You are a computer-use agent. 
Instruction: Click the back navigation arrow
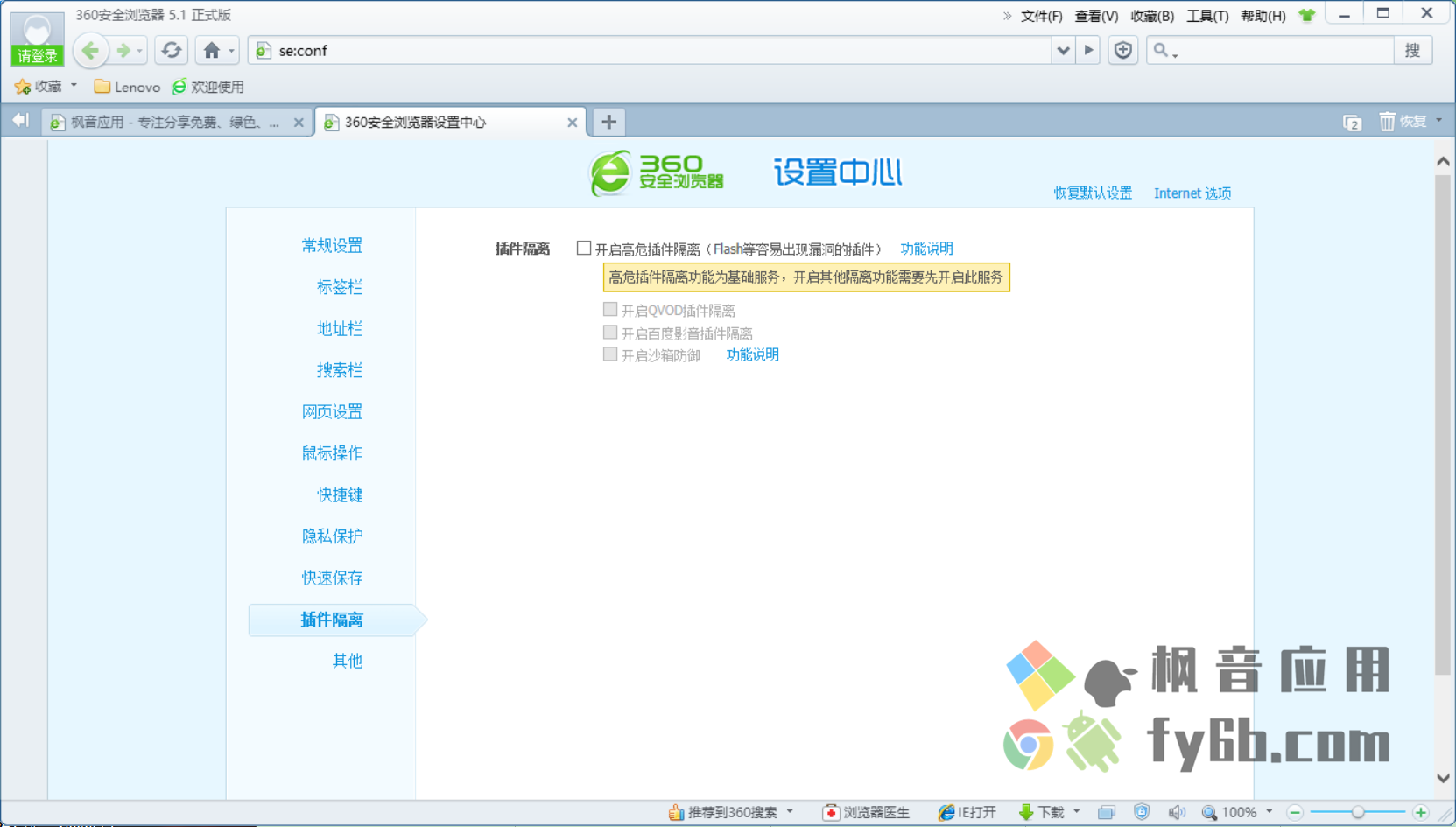(90, 51)
